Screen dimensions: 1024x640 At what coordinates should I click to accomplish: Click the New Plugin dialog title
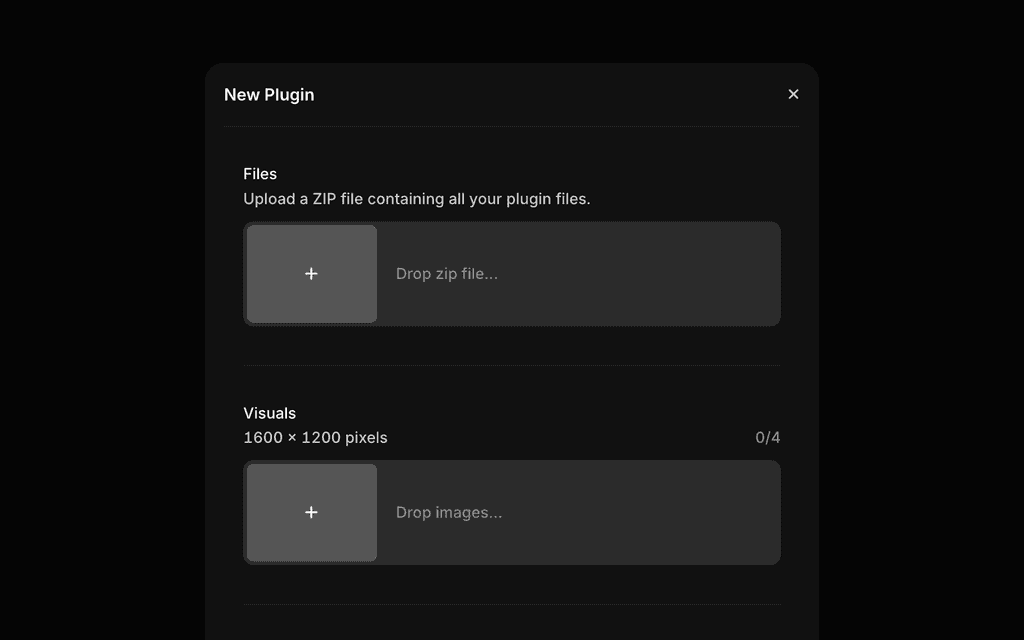pyautogui.click(x=269, y=94)
